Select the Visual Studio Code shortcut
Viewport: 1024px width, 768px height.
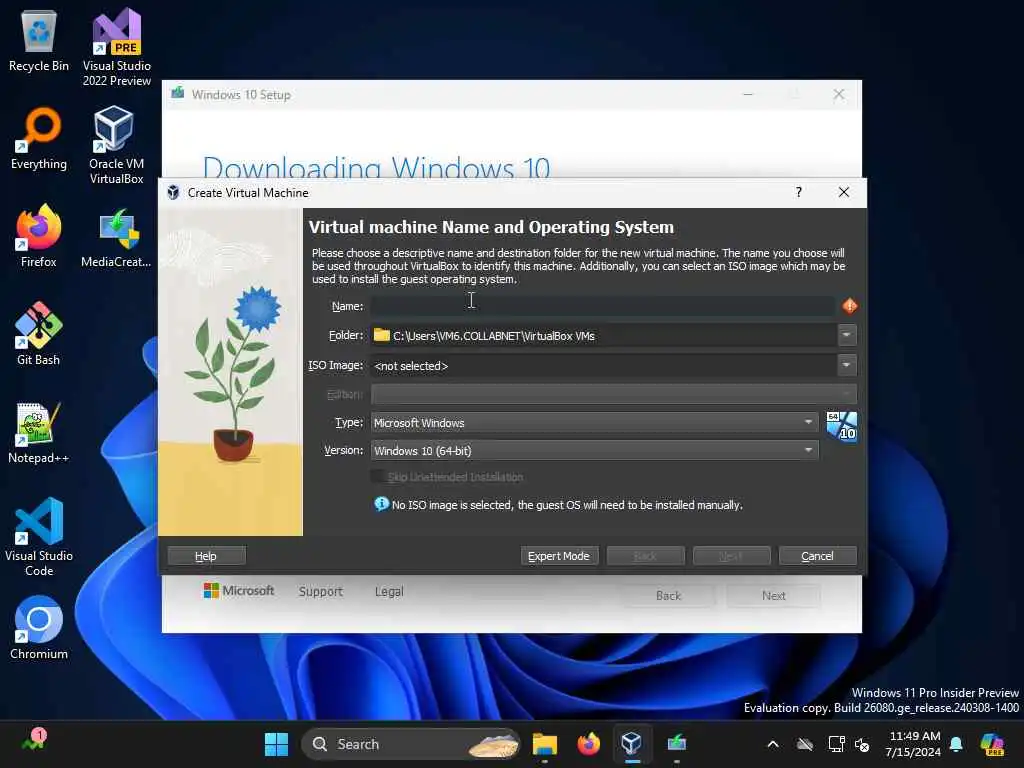[39, 537]
